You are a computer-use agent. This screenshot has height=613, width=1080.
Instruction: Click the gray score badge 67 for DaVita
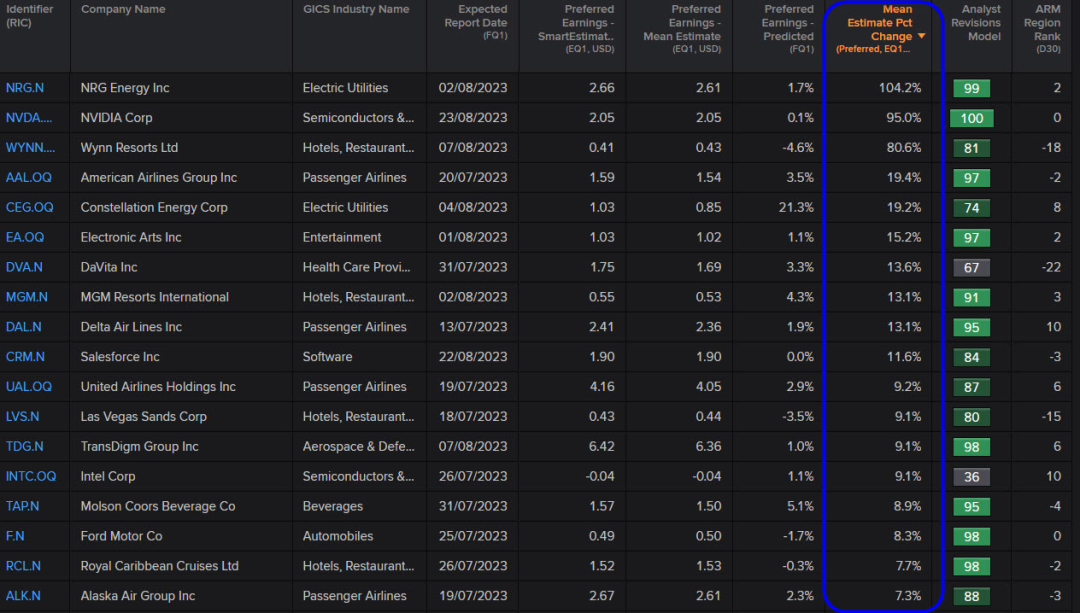point(972,267)
